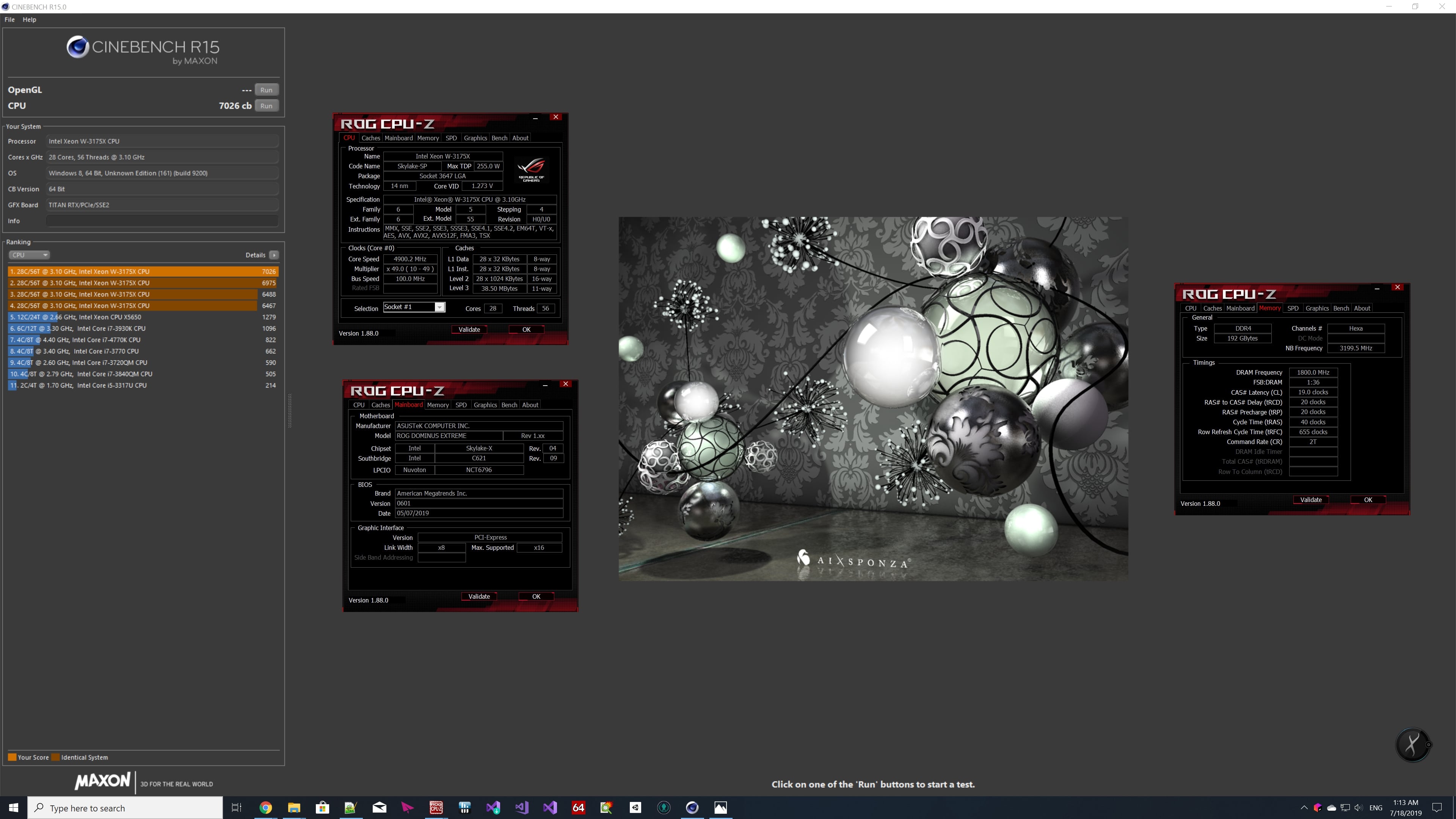
Task: Open the Windows notification center
Action: pyautogui.click(x=1437, y=808)
